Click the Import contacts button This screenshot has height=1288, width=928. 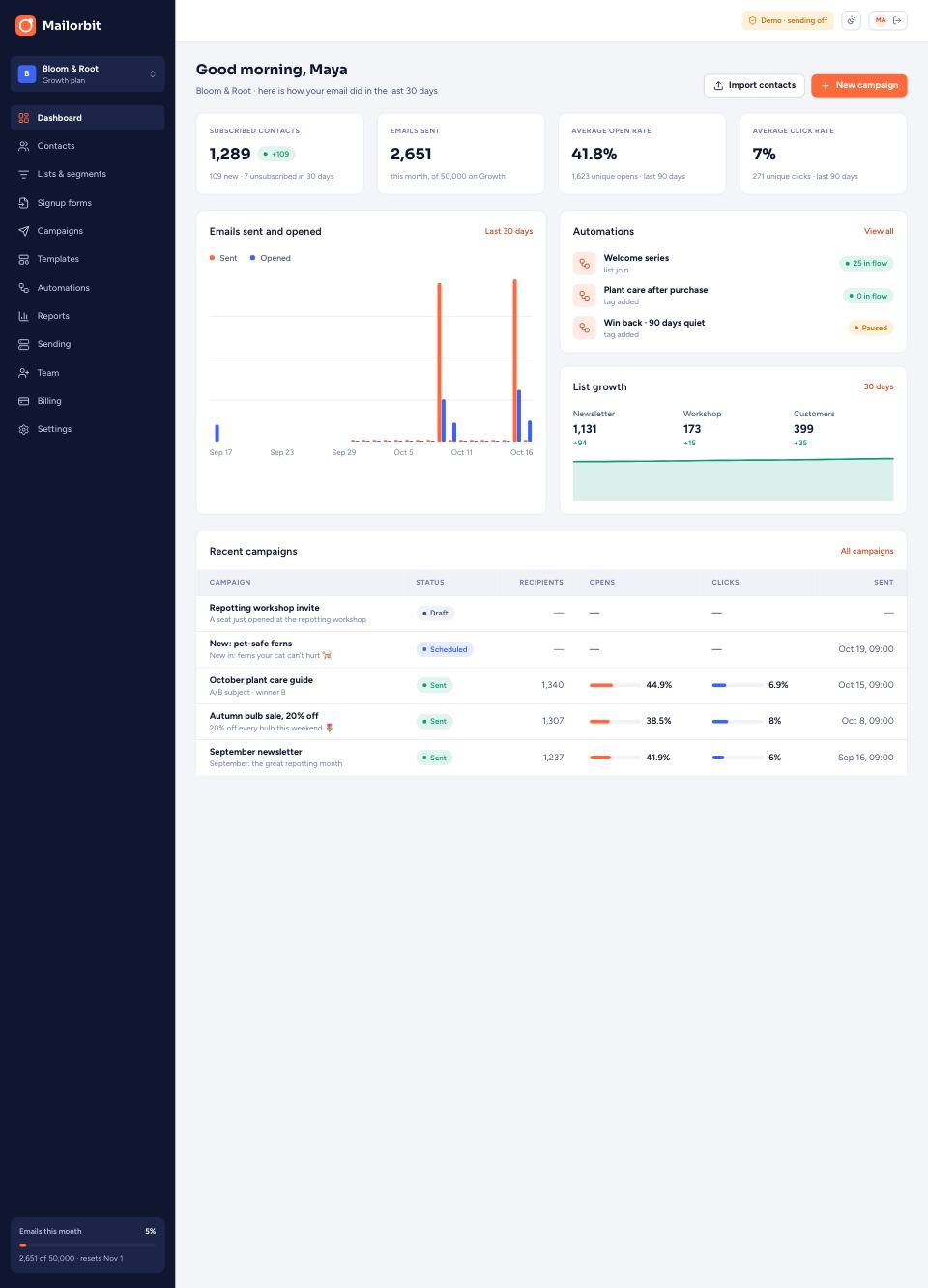(x=754, y=85)
